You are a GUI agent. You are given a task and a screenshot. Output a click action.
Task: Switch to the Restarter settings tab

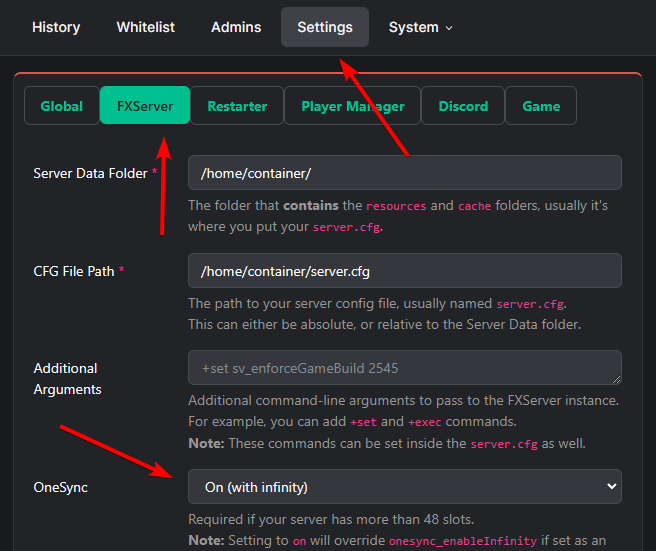click(237, 106)
